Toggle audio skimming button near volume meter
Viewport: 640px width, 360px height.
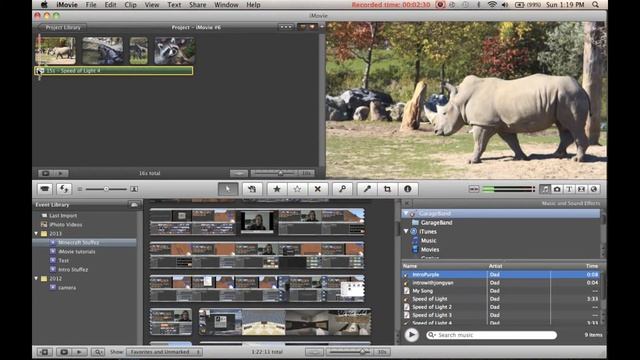tap(473, 189)
